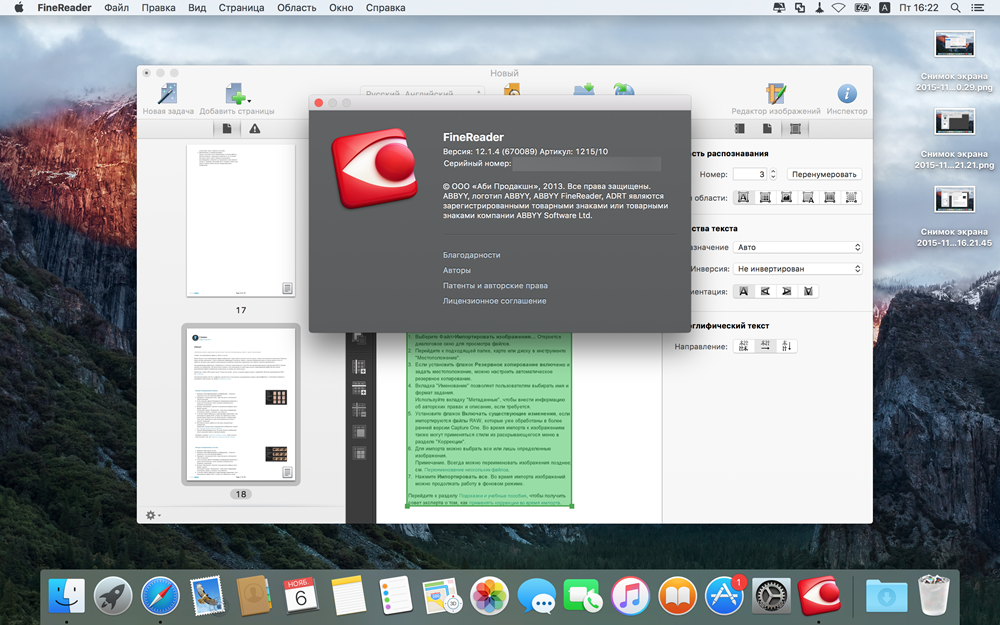Open the Область menu in menu bar

[x=297, y=8]
